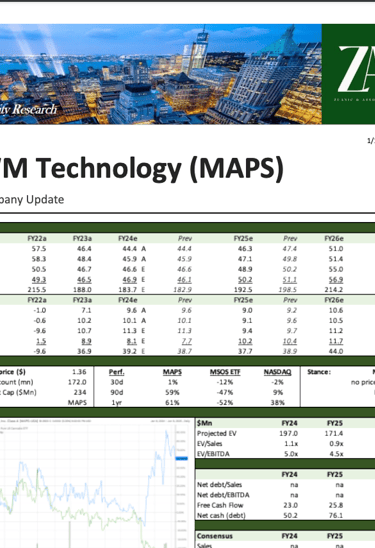The width and height of the screenshot is (375, 548).
Task: Select the Projected EV row label
Action: (217, 433)
